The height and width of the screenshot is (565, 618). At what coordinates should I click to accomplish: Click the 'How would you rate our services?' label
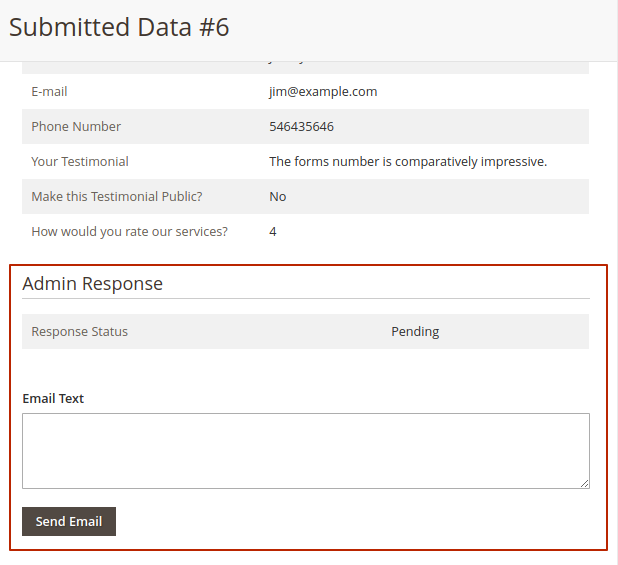point(129,231)
